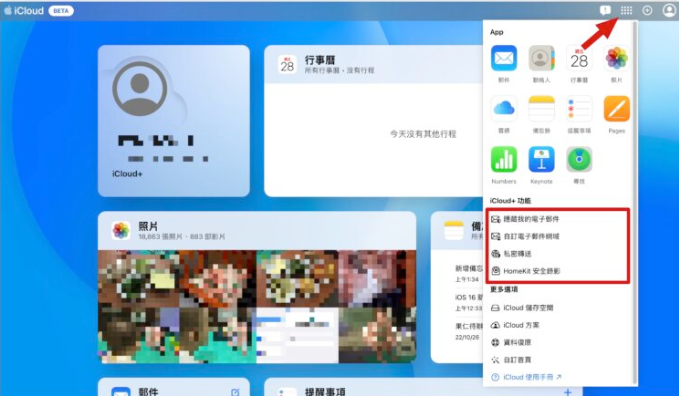679x396 pixels.
Task: Open the note dated 上午1:34
Action: point(469,274)
